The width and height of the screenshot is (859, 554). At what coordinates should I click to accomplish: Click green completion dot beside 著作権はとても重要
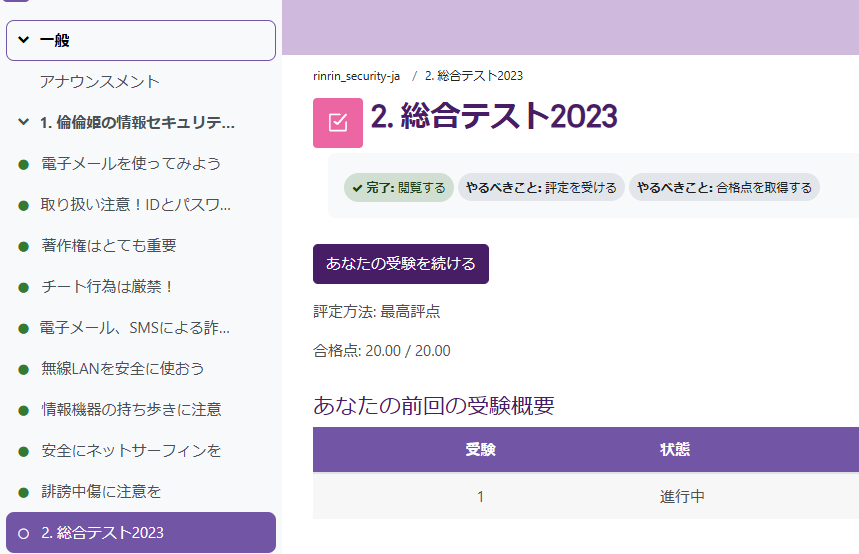(24, 247)
